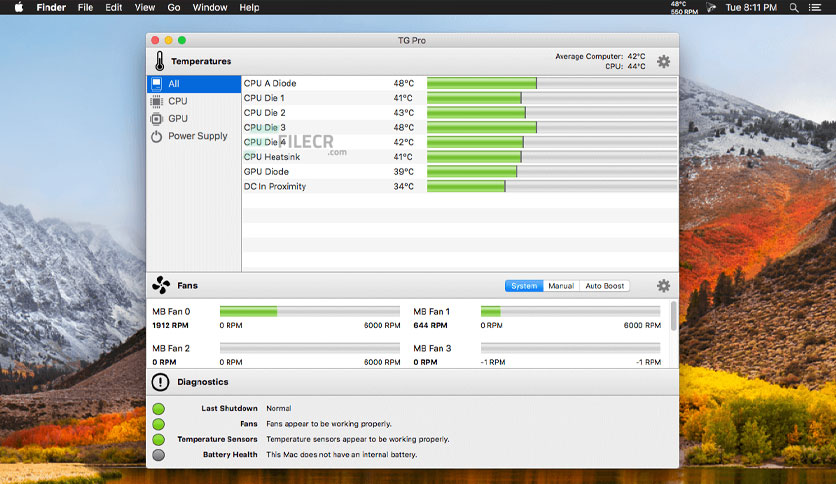Switch fan control to System mode

click(x=524, y=286)
